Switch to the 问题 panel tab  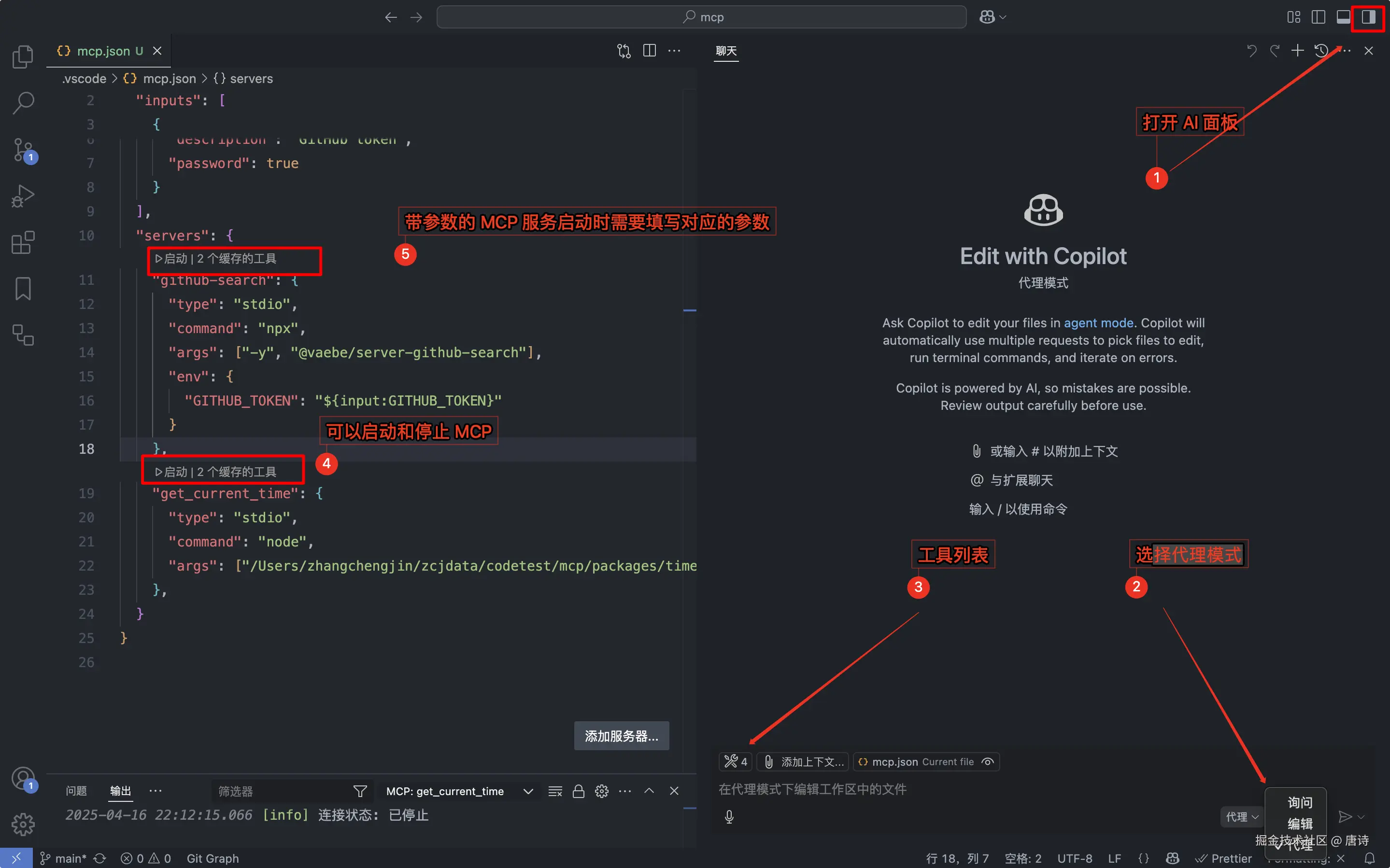(x=76, y=791)
